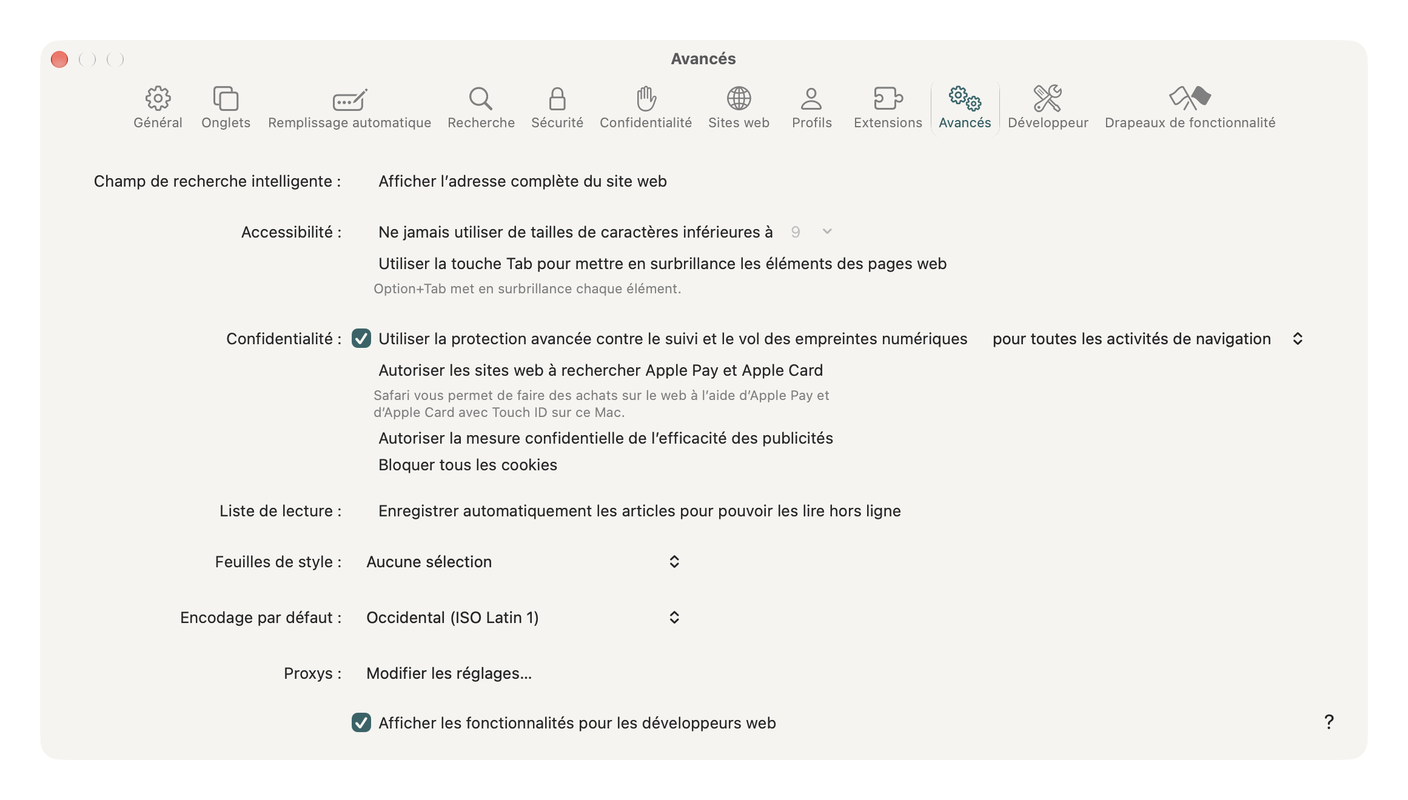The height and width of the screenshot is (800, 1408).
Task: Select the Confidentialité hand icon tab
Action: tap(646, 107)
